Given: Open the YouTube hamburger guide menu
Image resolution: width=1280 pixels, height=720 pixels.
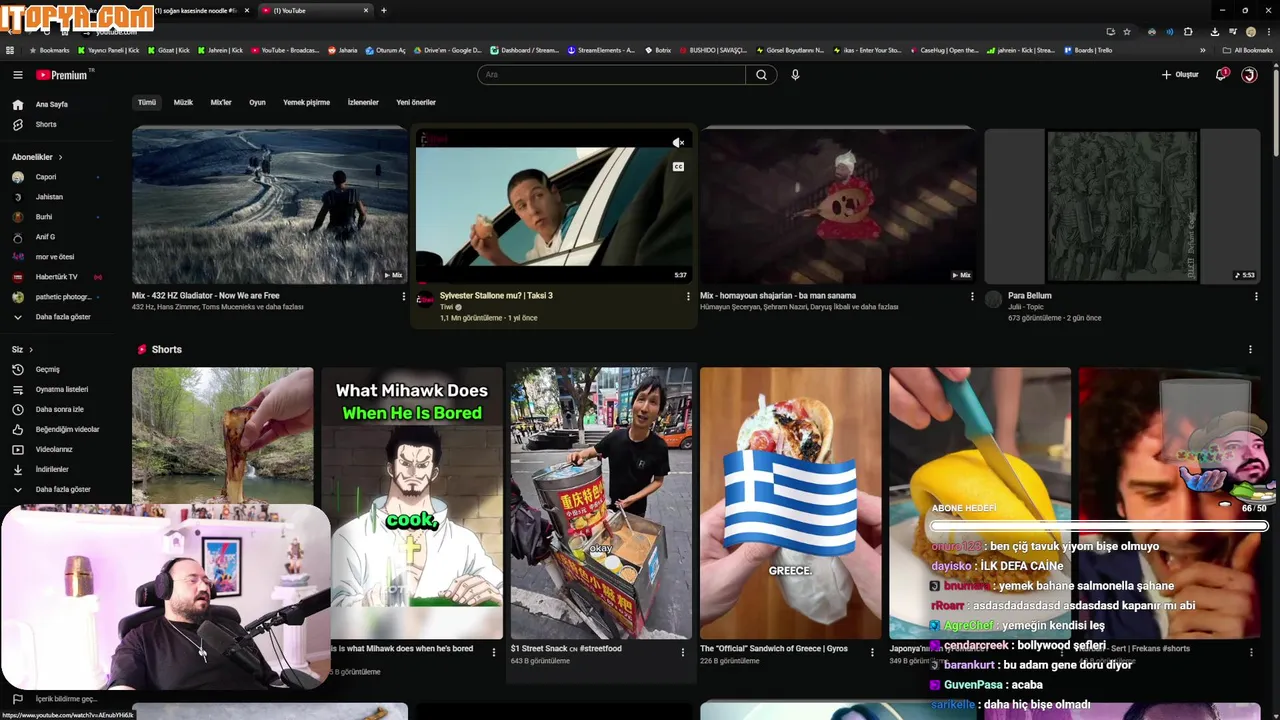Looking at the screenshot, I should 17,75.
